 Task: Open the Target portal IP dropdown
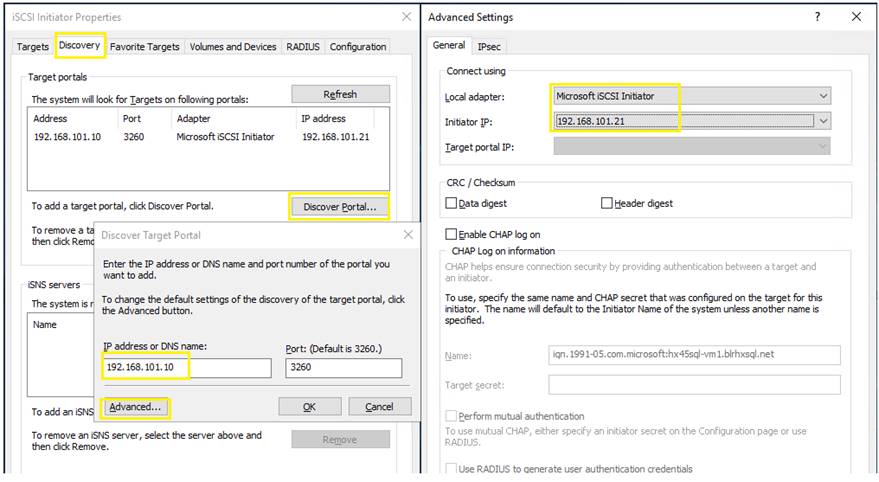692,146
